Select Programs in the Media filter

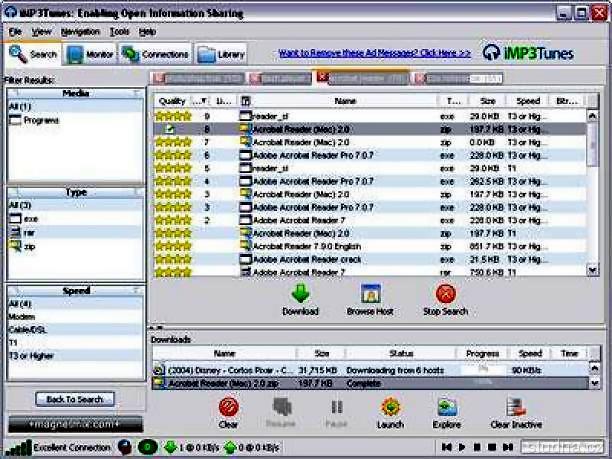tap(40, 120)
